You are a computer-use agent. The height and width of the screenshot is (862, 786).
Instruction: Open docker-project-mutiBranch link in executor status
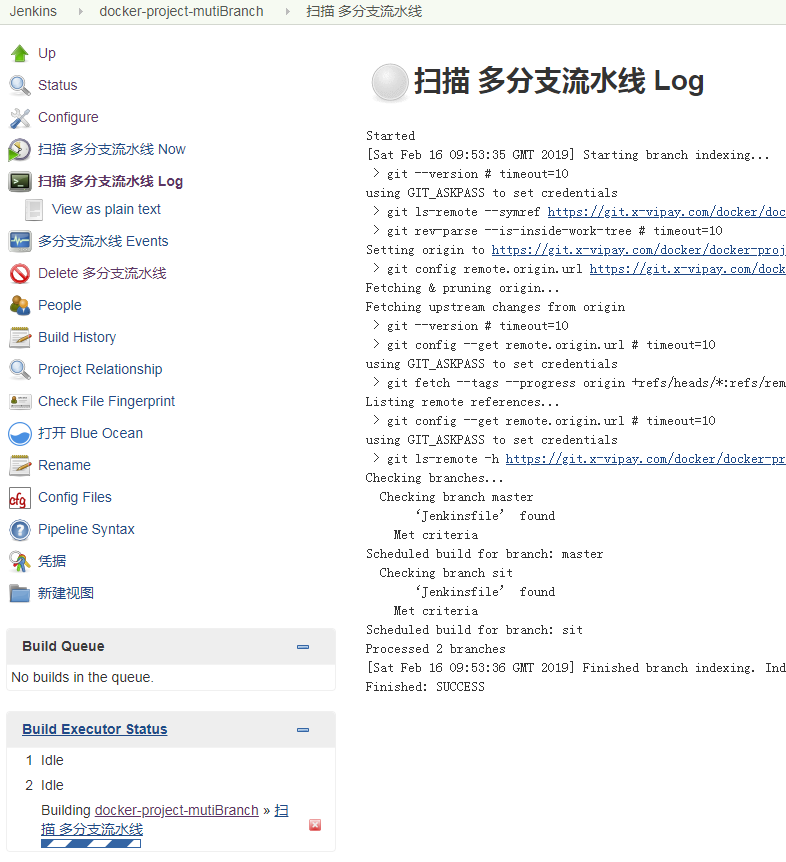(x=176, y=810)
